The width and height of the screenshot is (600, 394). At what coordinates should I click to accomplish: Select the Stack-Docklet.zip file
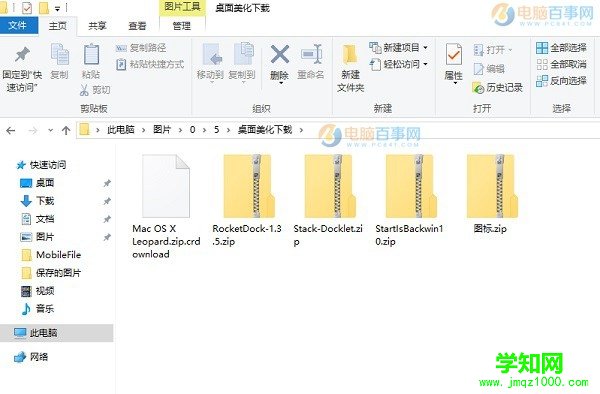pyautogui.click(x=328, y=200)
